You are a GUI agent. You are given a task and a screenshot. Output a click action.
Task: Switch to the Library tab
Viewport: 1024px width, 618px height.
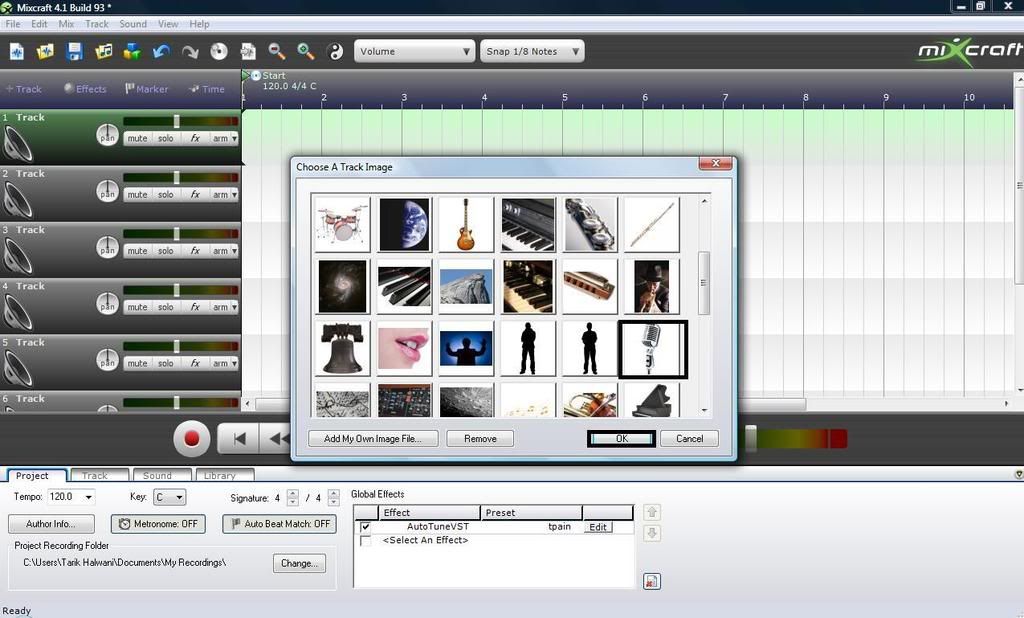pos(222,475)
